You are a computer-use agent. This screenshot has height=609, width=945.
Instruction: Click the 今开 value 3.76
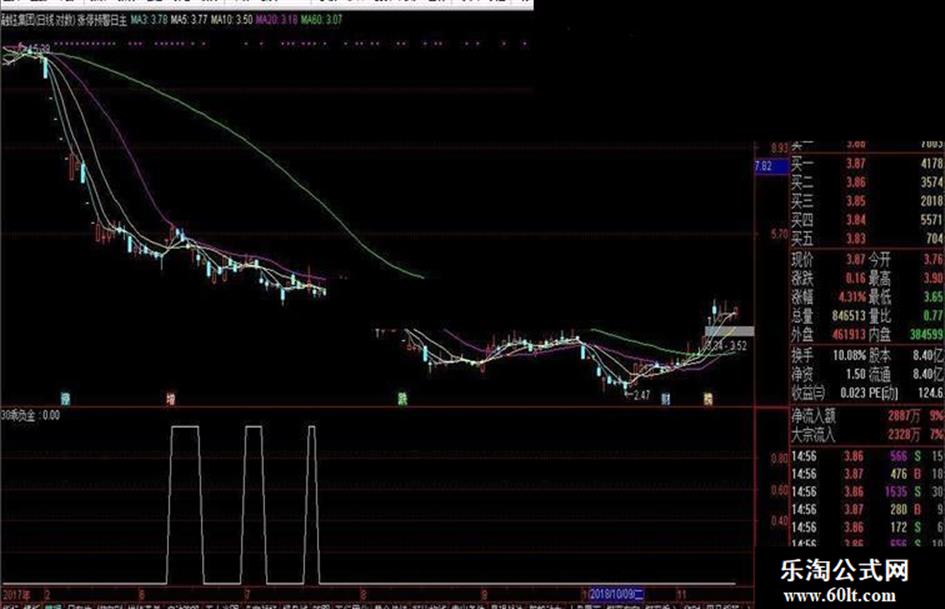click(933, 260)
